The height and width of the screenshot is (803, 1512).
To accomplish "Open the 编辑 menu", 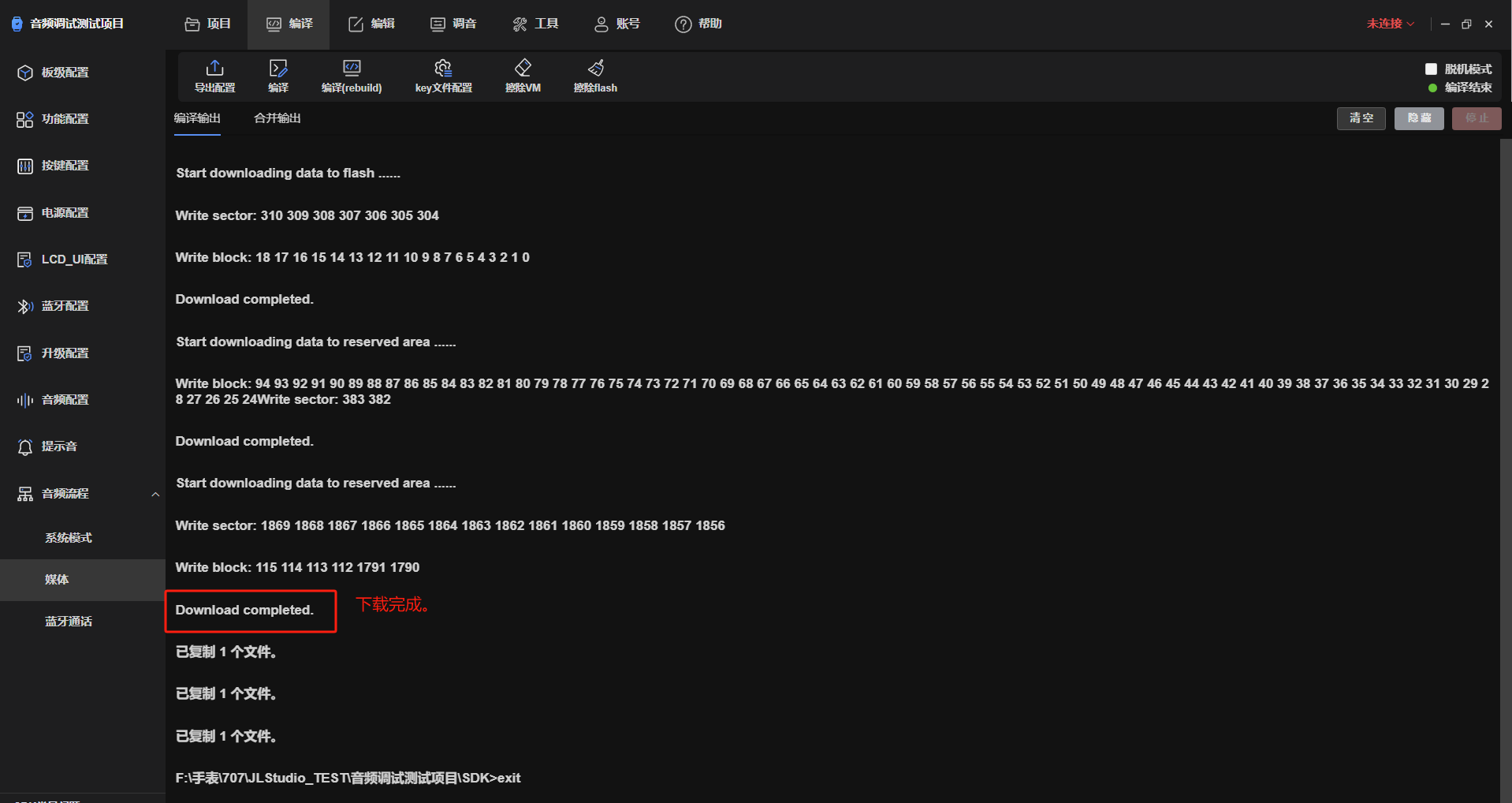I will tap(372, 24).
